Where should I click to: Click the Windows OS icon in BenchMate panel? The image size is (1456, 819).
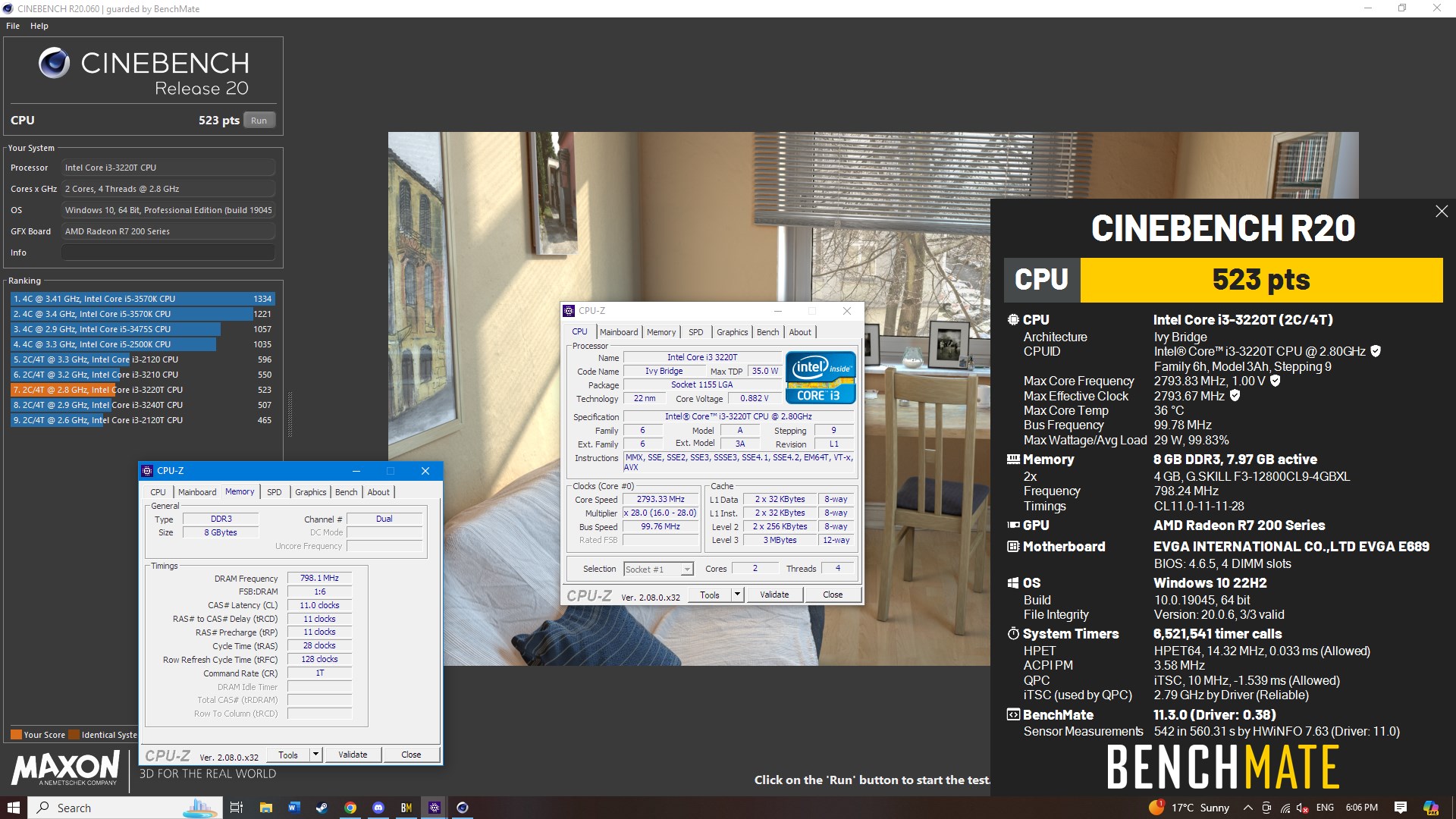tap(1012, 583)
